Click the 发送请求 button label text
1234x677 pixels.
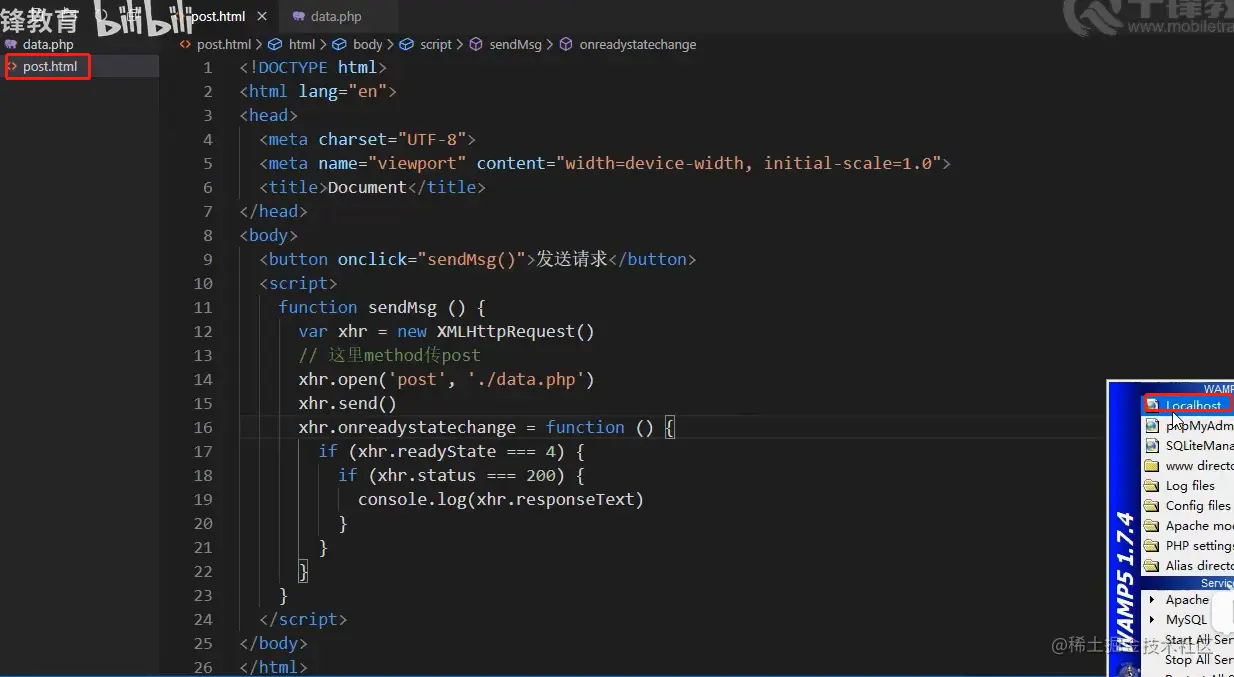pos(572,259)
